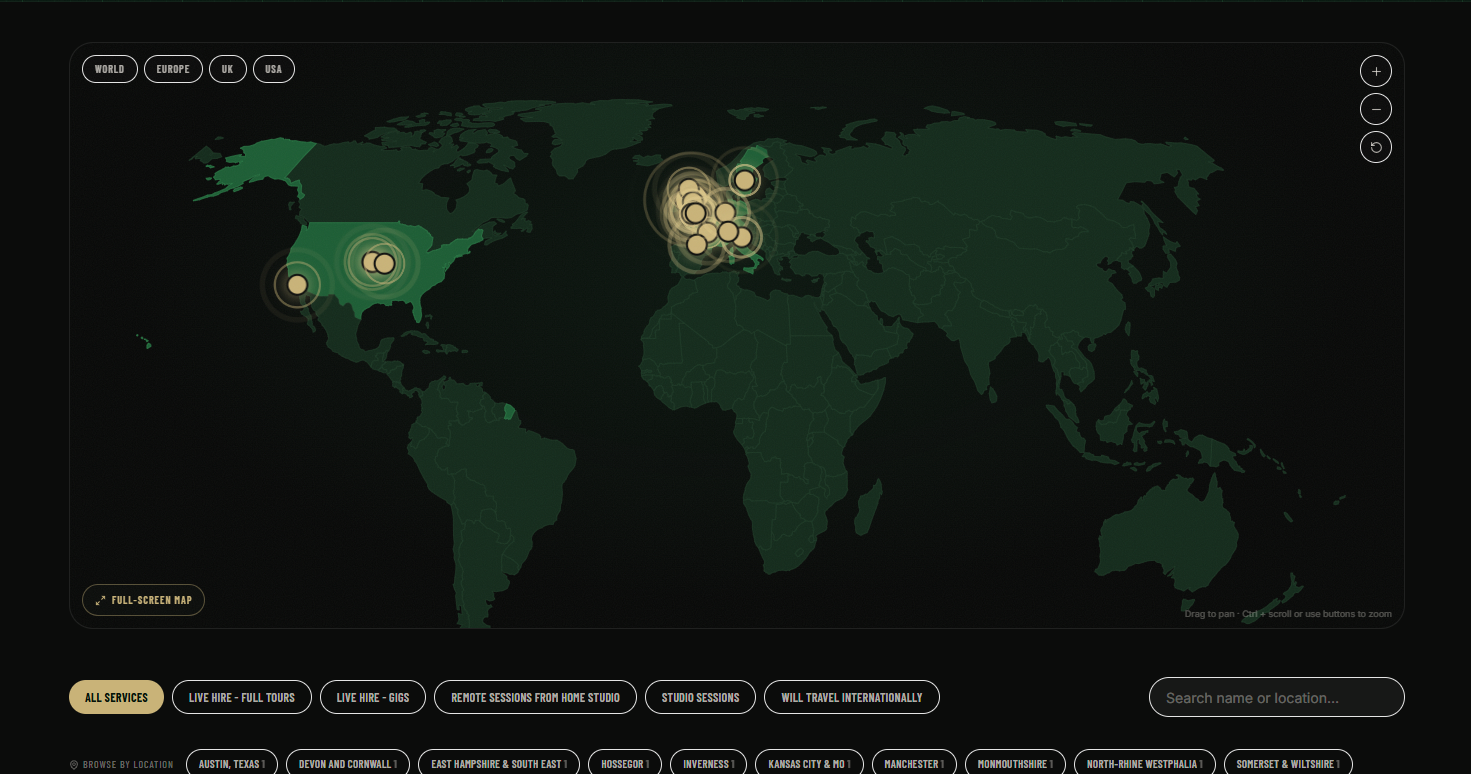Zoom in on the map with plus button
The image size is (1471, 774).
(1376, 72)
